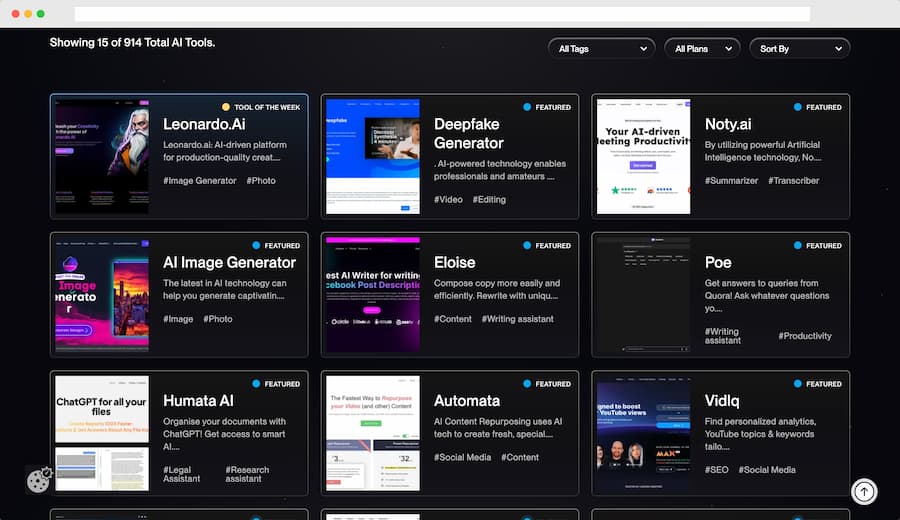Click the Leonardo.Ai description text

[225, 151]
